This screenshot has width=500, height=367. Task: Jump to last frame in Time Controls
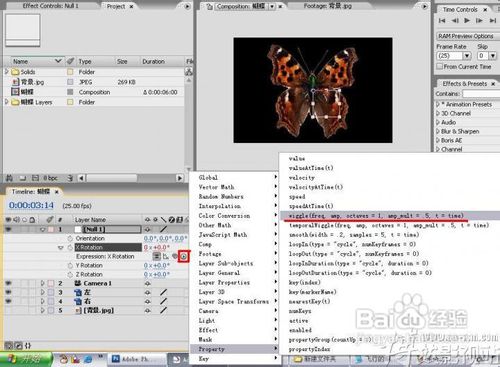492,21
